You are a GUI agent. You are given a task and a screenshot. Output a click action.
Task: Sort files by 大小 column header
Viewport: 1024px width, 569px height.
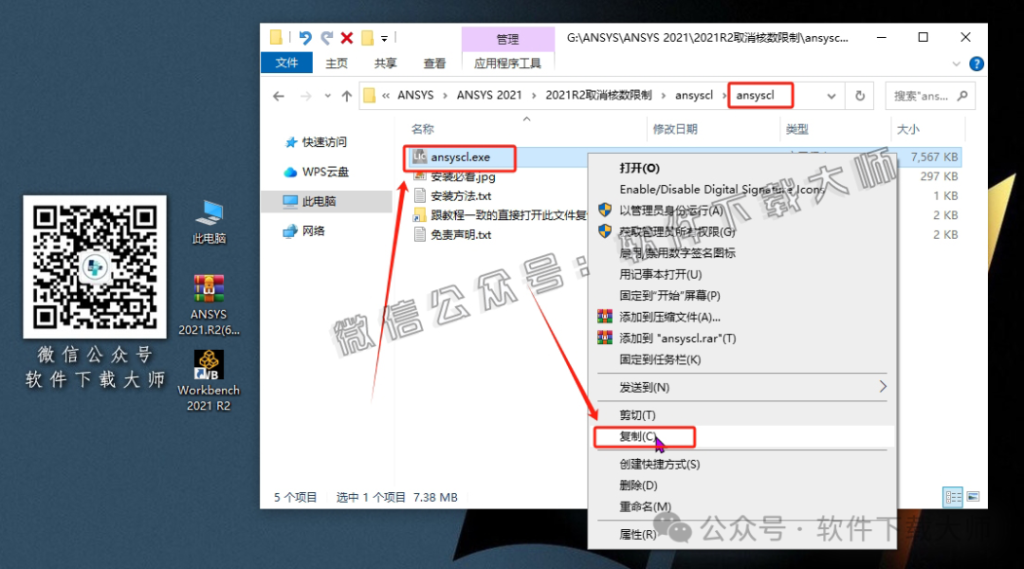click(x=908, y=129)
